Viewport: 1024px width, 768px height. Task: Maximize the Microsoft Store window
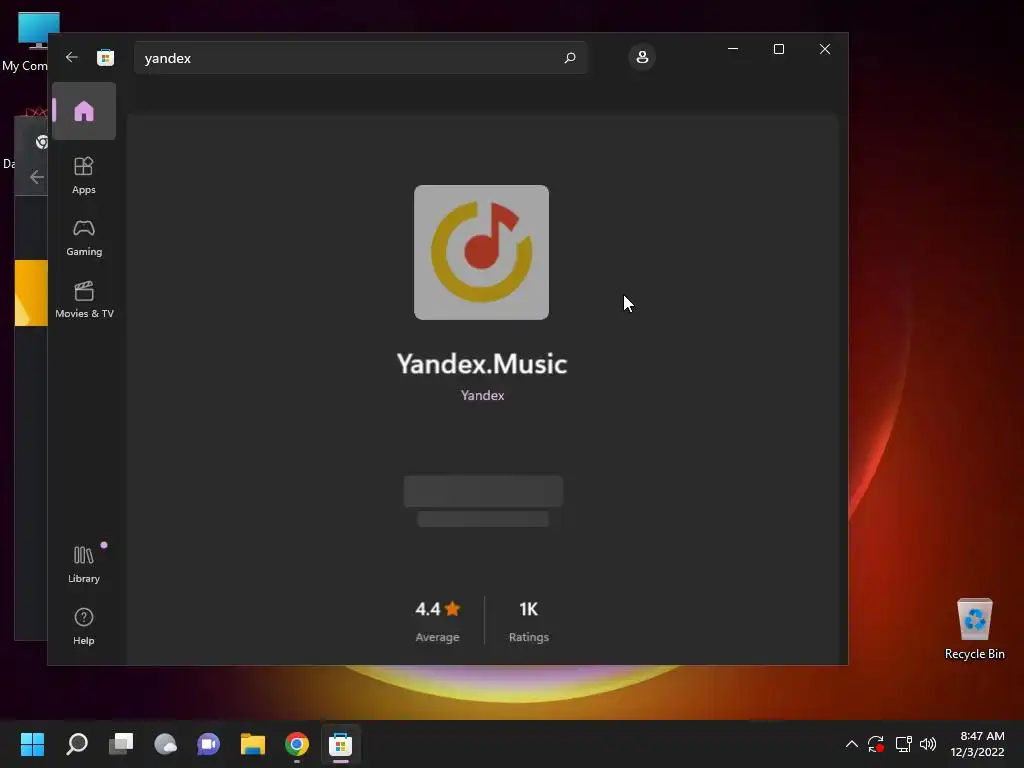coord(778,49)
